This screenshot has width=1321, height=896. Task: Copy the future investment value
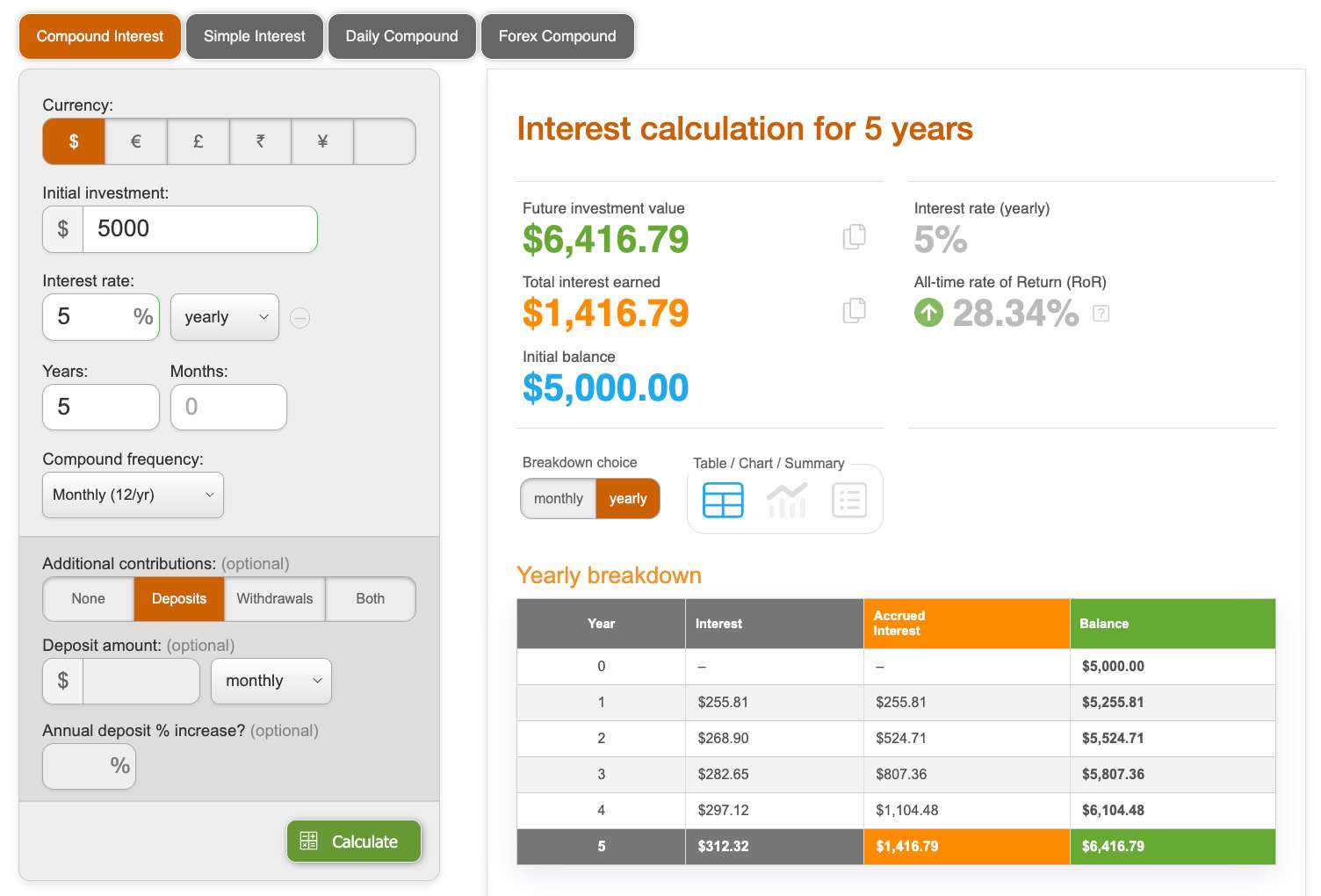(x=854, y=236)
